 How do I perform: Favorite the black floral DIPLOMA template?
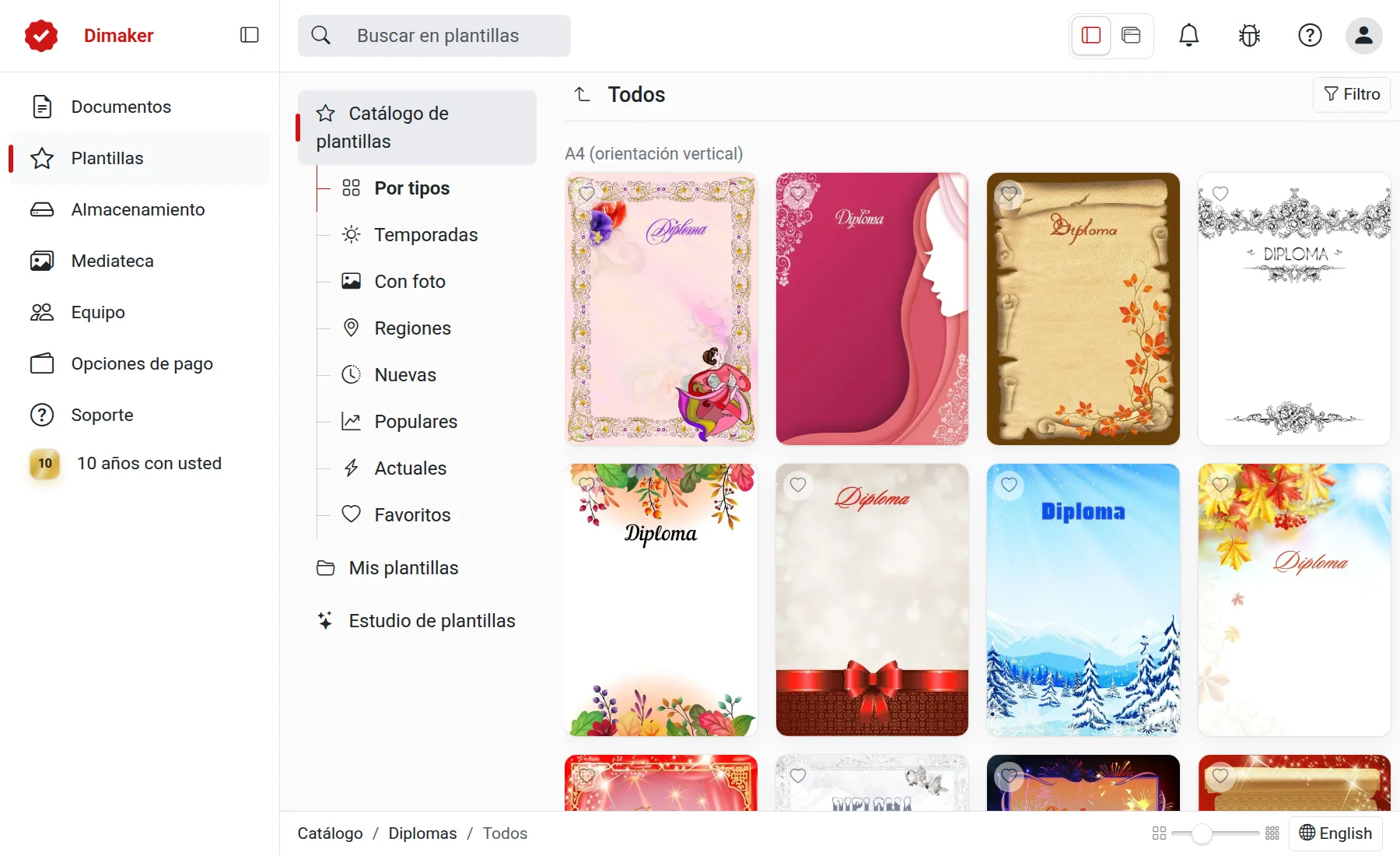1220,193
